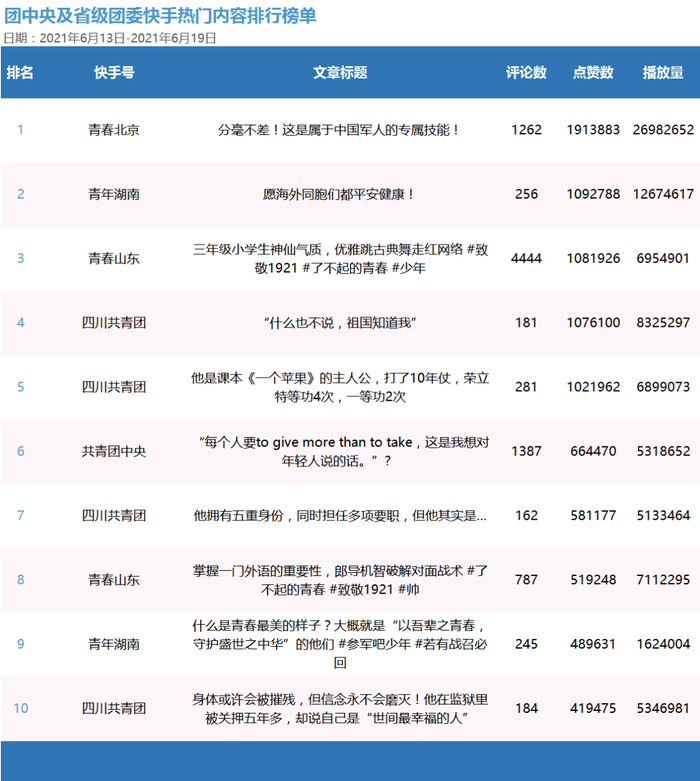Click the 快手号 column header
Image resolution: width=700 pixels, height=781 pixels.
point(114,73)
